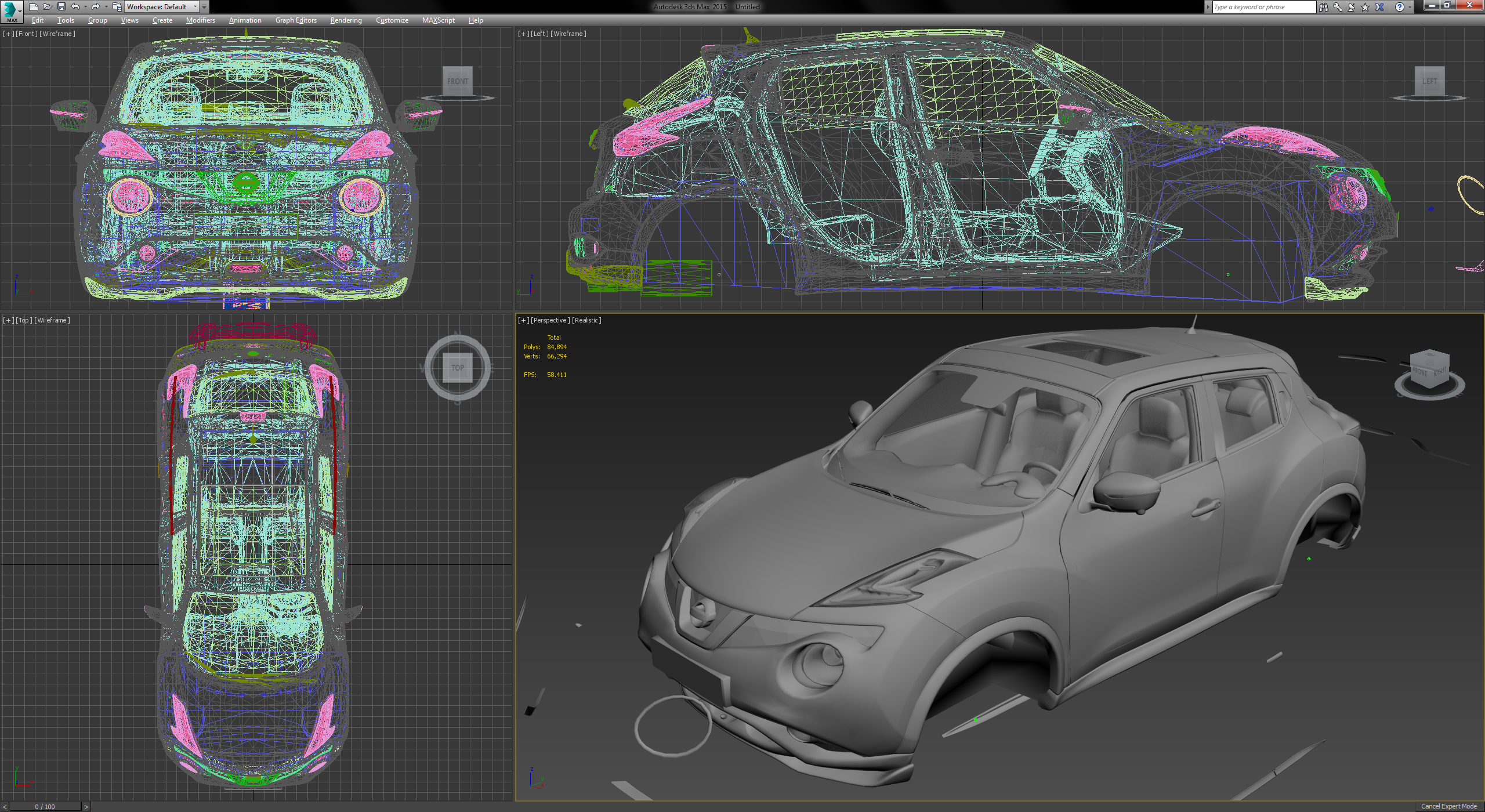This screenshot has height=812, width=1485.
Task: Click the [Left] viewport view label
Action: coord(539,34)
